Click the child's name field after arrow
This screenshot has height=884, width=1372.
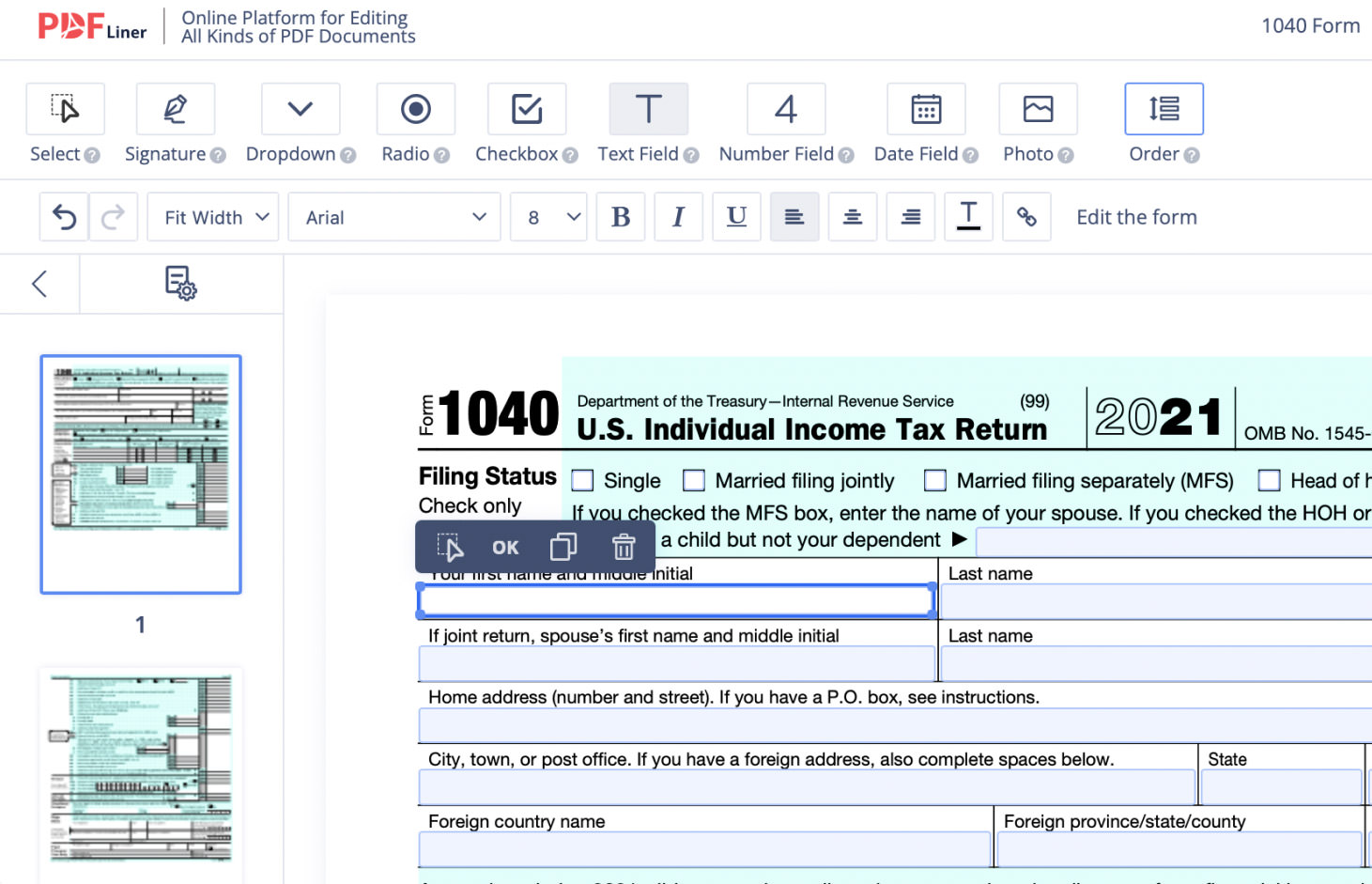click(x=1174, y=541)
